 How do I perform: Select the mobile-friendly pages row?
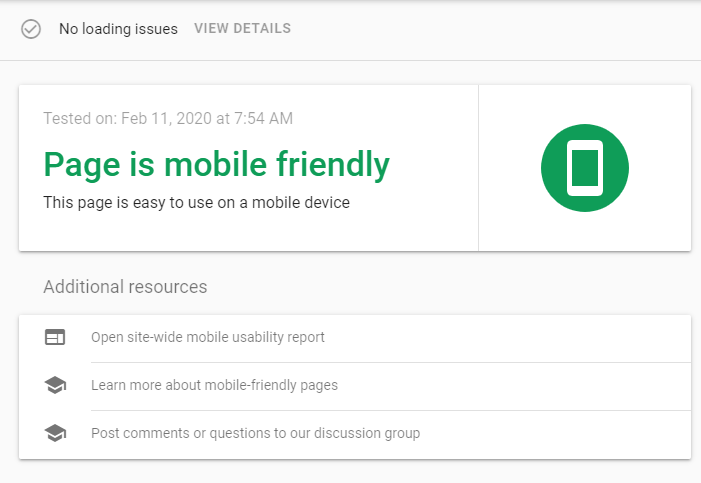(355, 386)
